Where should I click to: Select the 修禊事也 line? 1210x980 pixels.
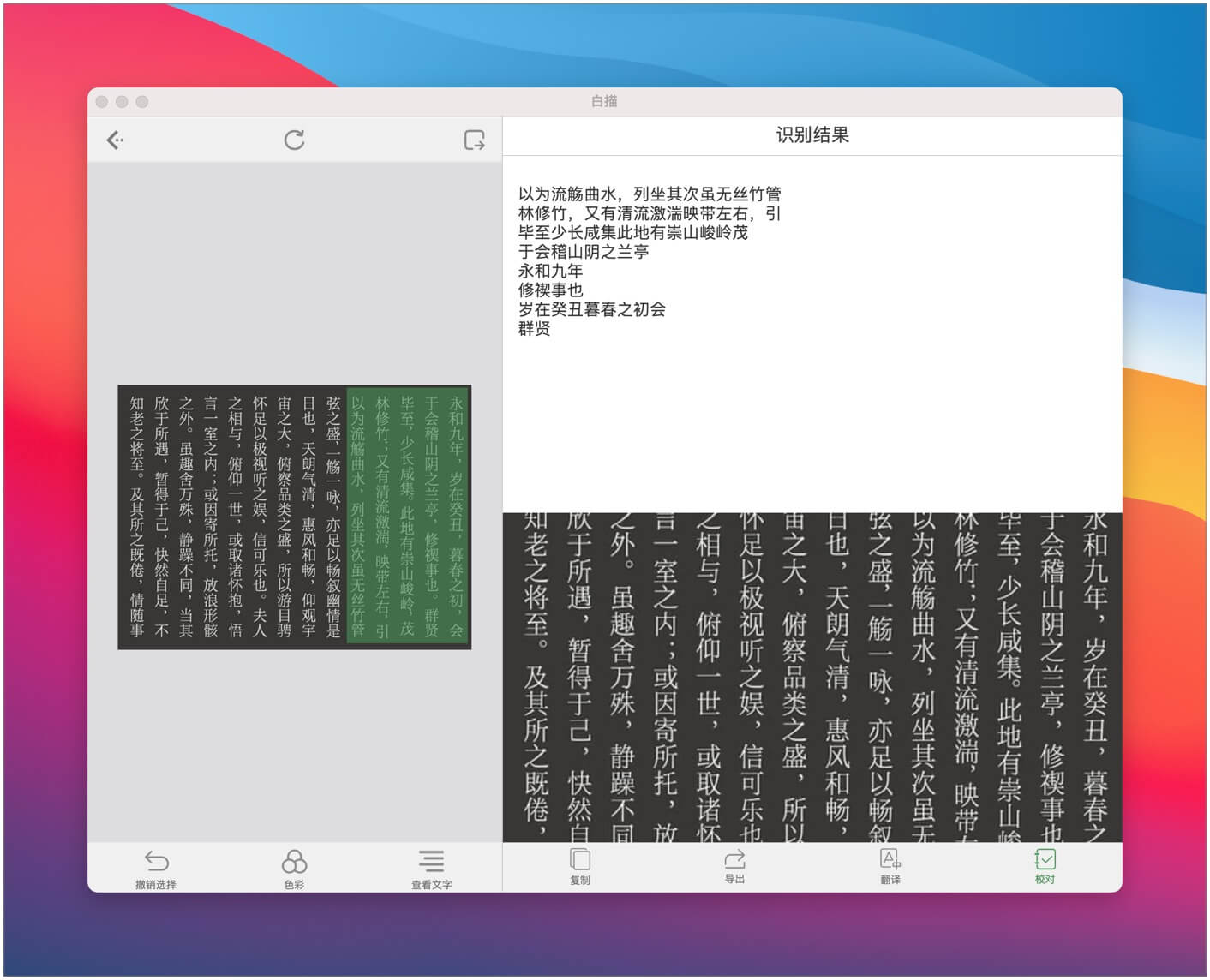point(550,290)
